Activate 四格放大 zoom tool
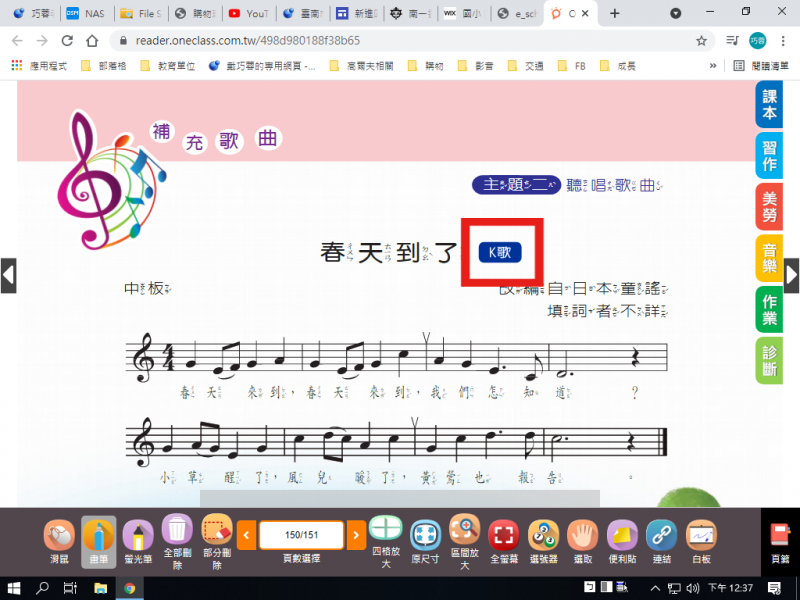 click(386, 538)
